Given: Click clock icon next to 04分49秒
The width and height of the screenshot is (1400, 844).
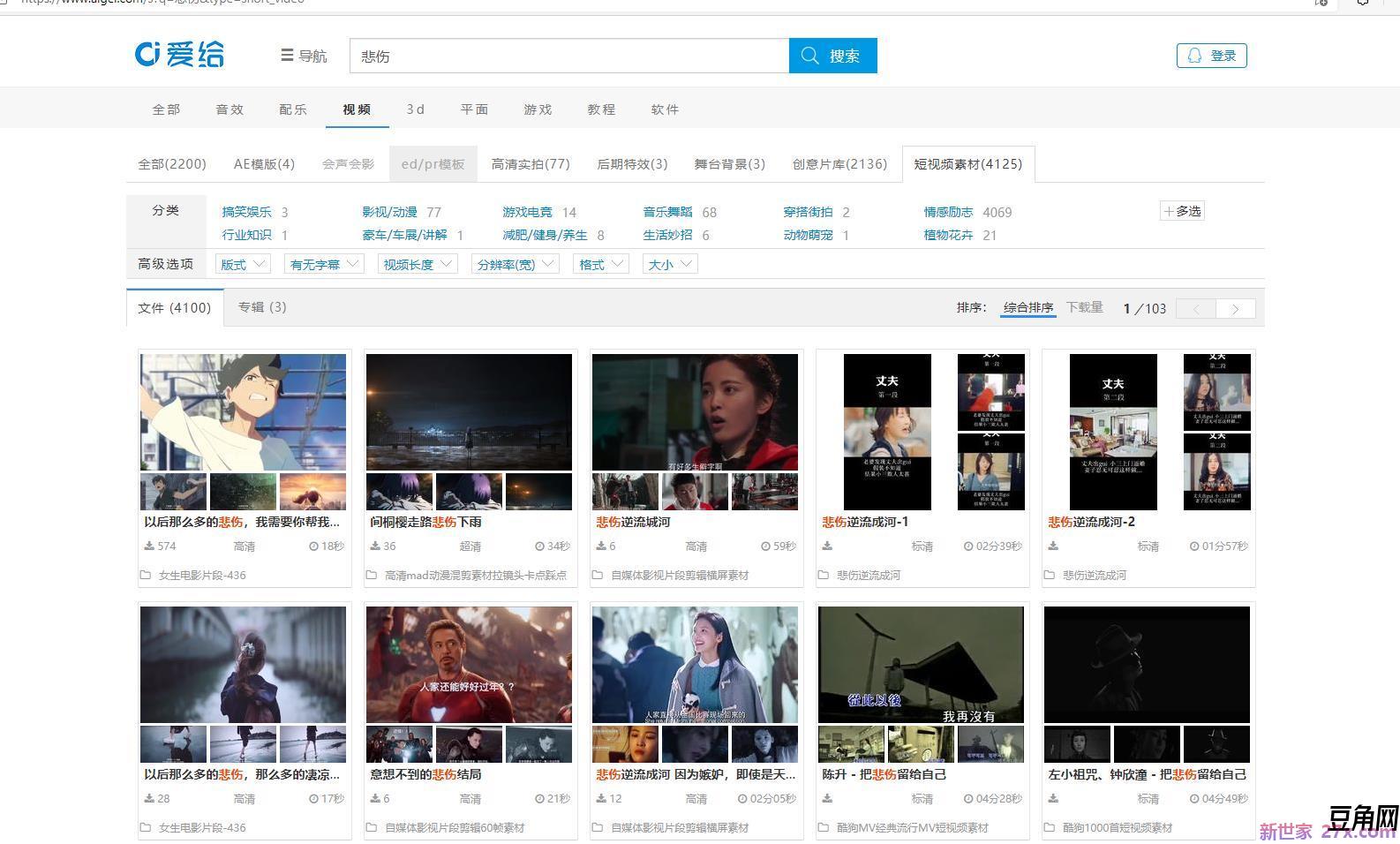Looking at the screenshot, I should point(1194,799).
